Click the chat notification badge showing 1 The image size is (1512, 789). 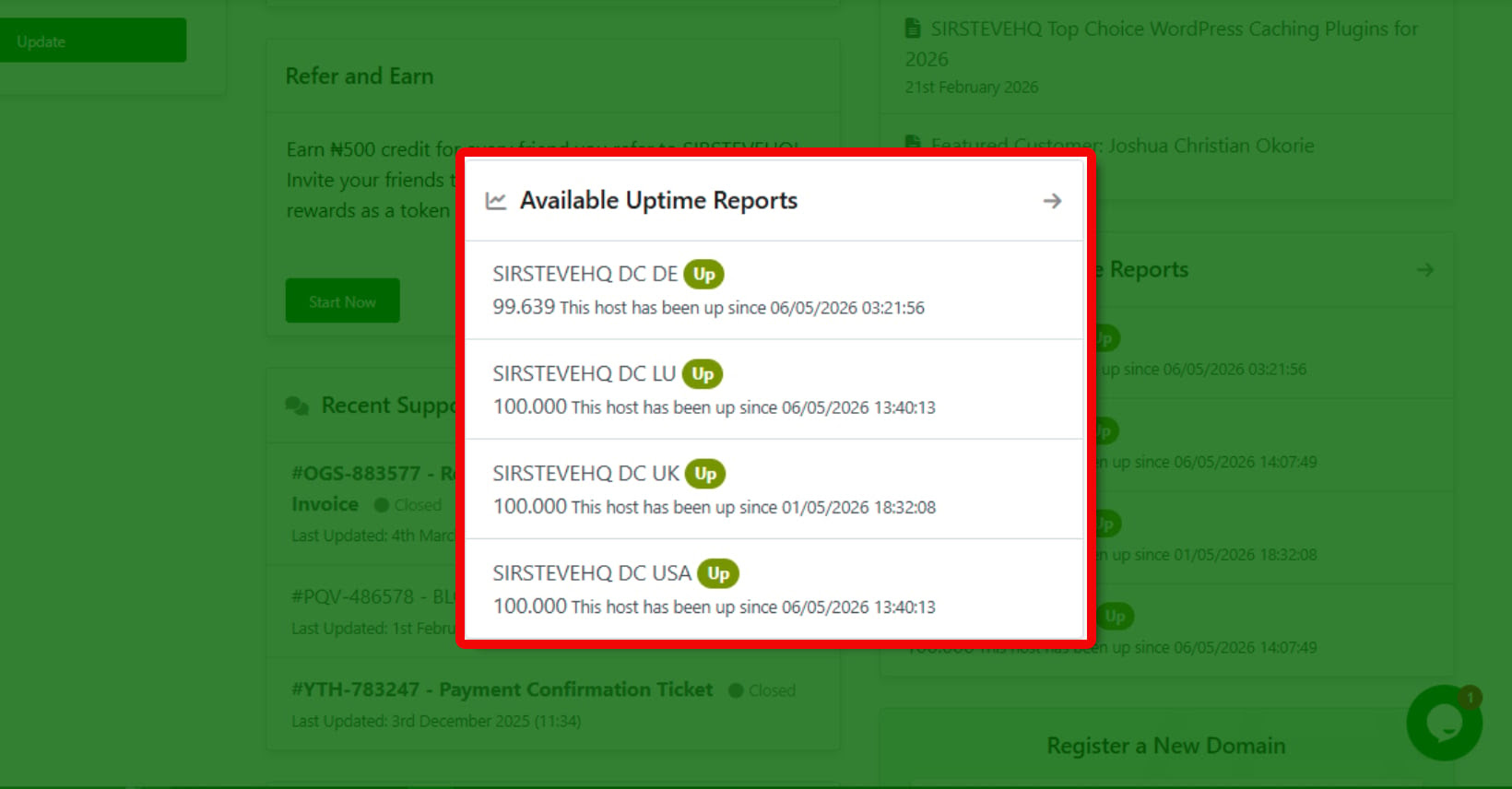pos(1471,698)
